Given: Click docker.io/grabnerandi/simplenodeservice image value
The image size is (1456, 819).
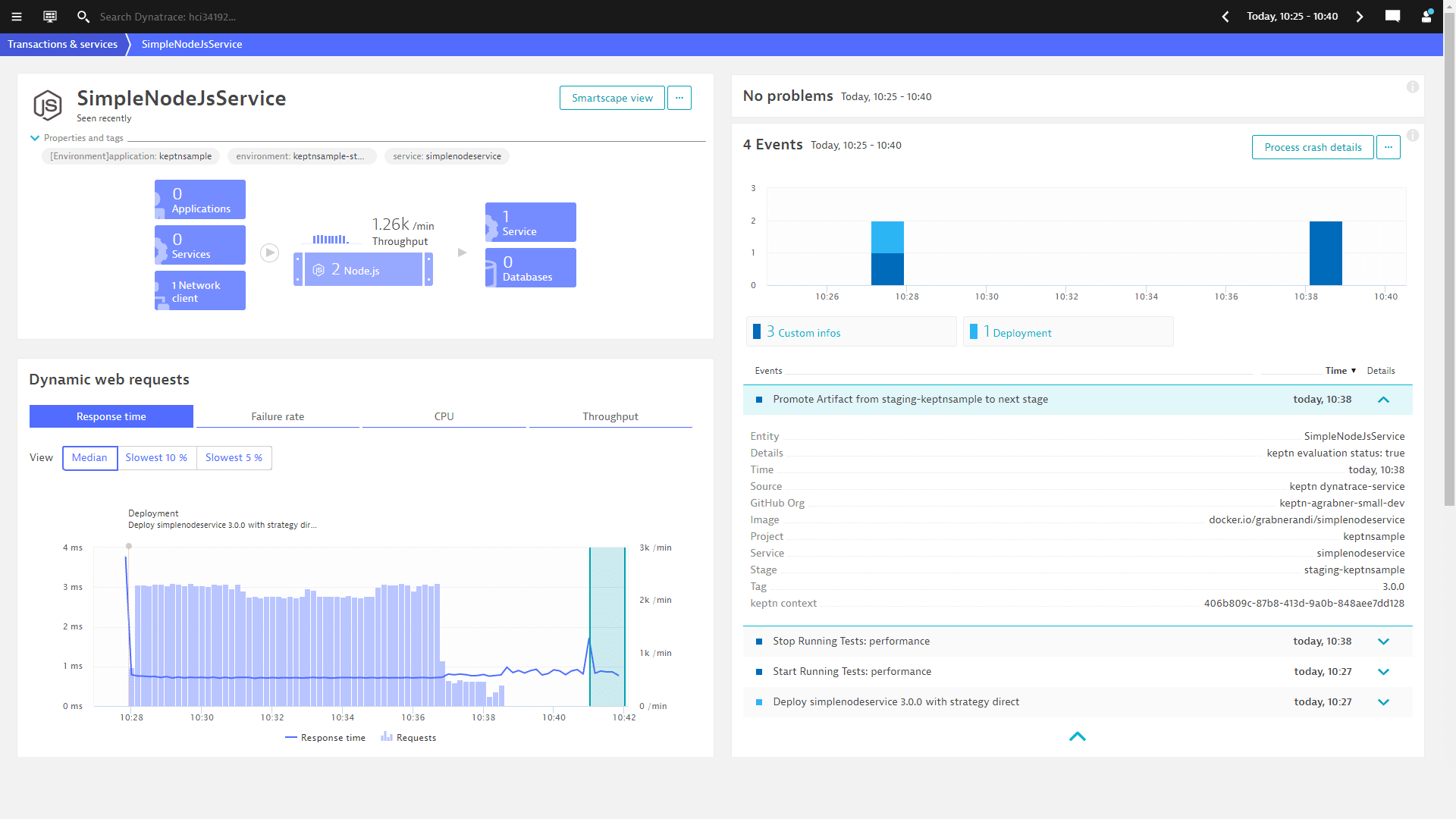Looking at the screenshot, I should [1307, 520].
